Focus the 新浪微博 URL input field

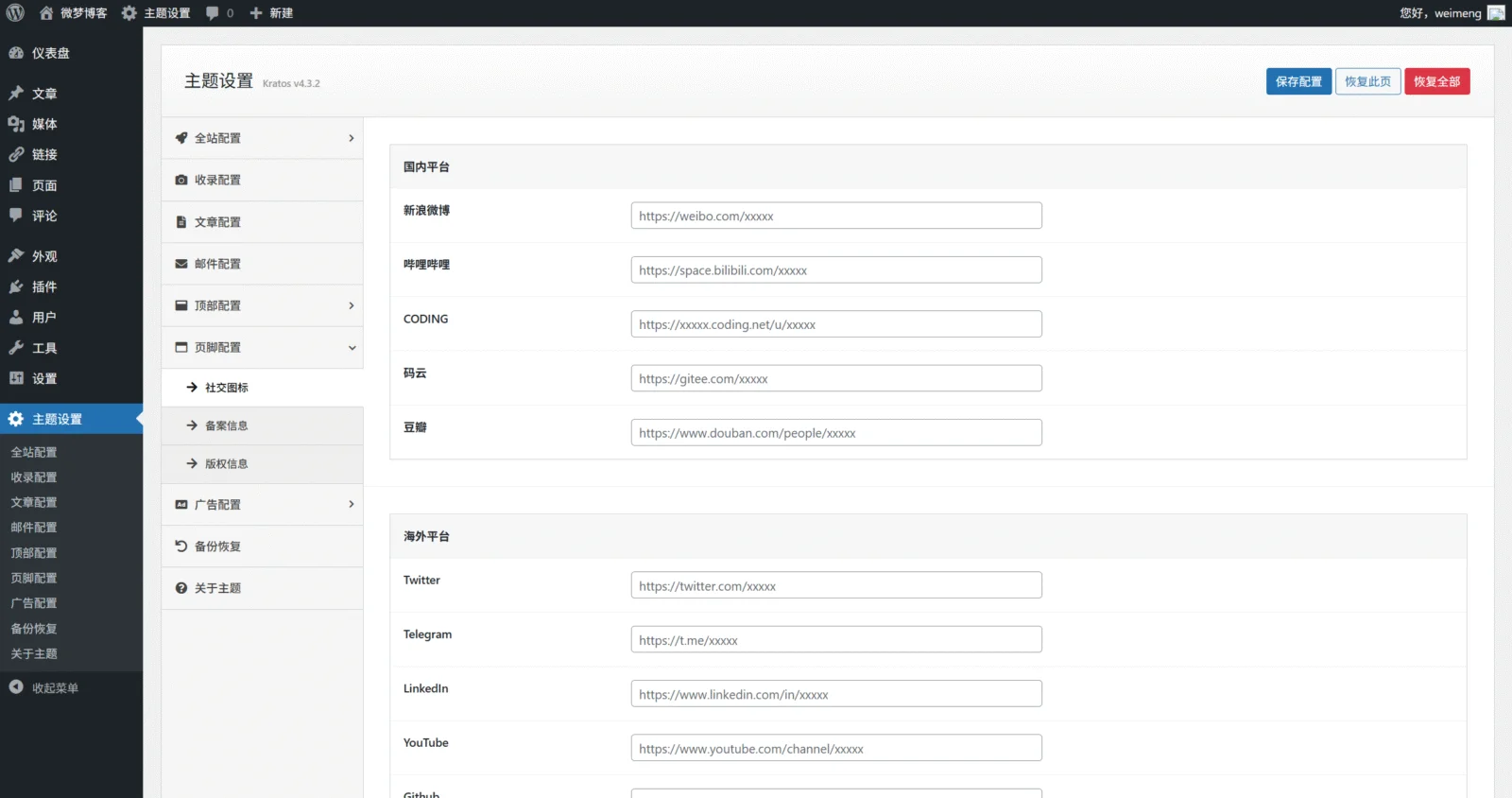[x=835, y=216]
